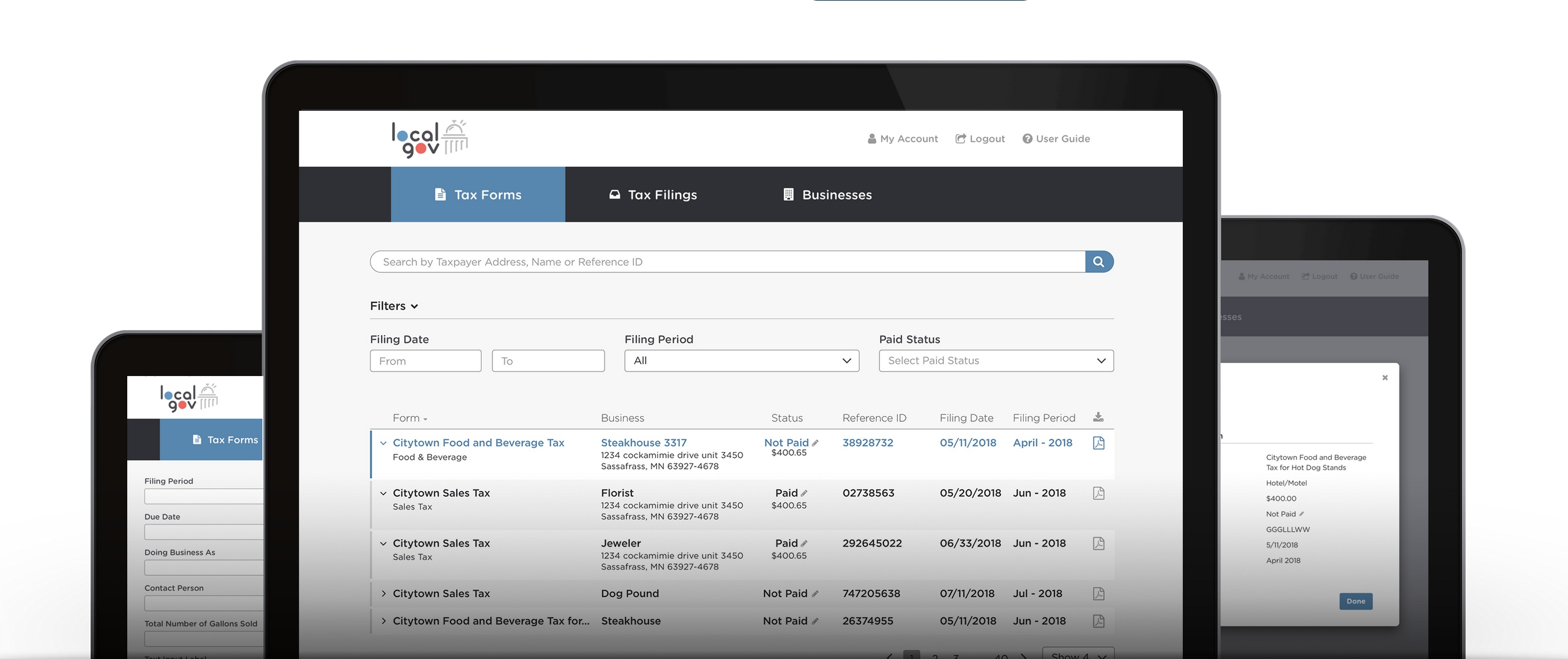Click the Done button in the modal
This screenshot has width=1568, height=659.
pyautogui.click(x=1355, y=601)
